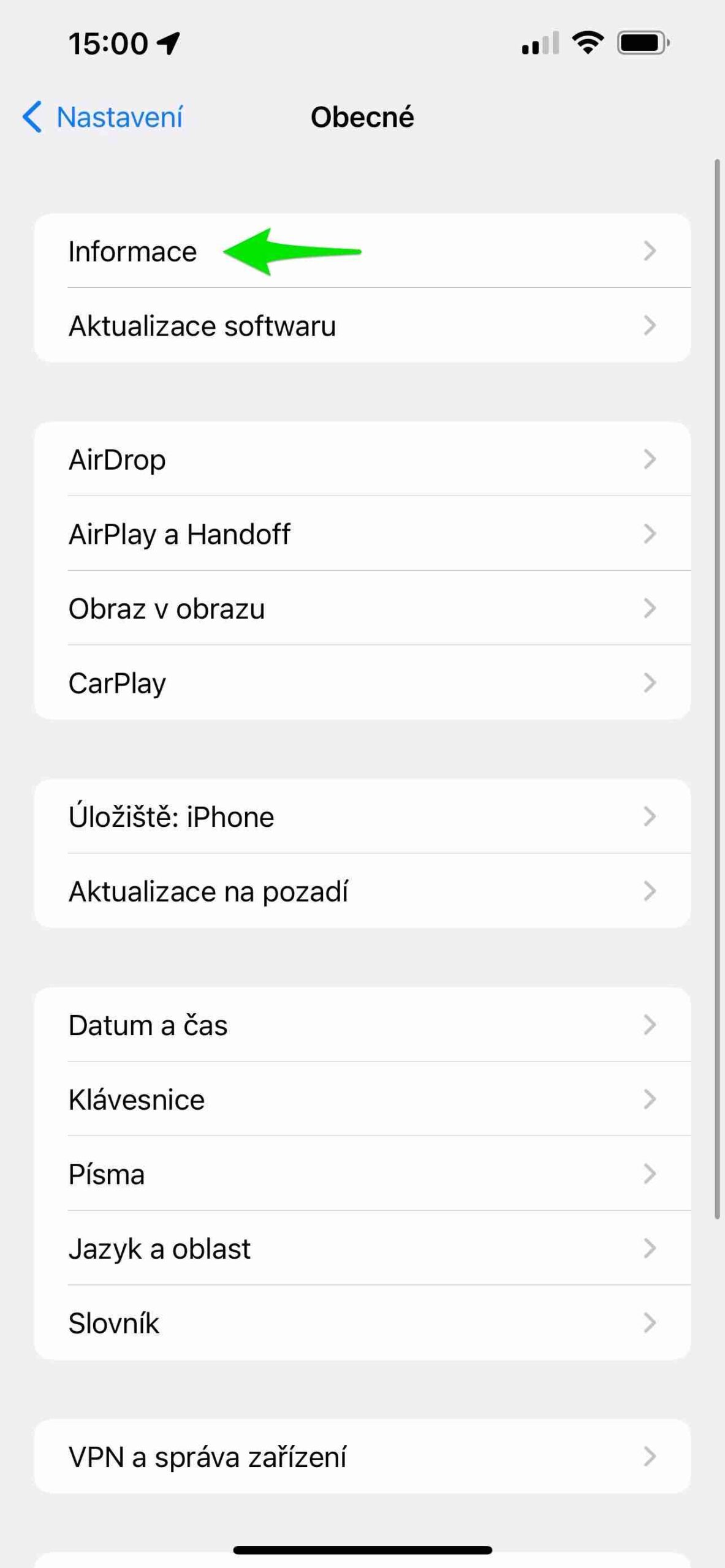Image resolution: width=725 pixels, height=1568 pixels.
Task: Go back to Nastavení
Action: point(119,117)
